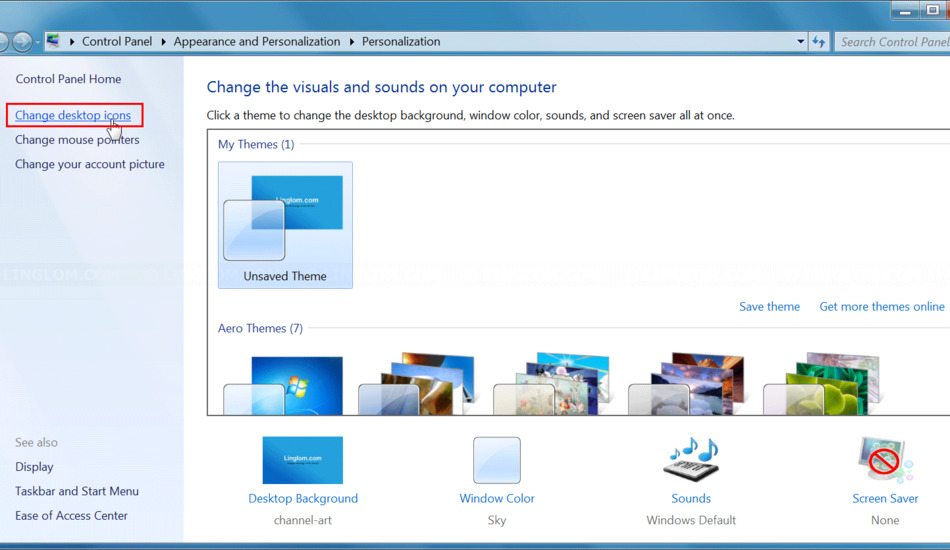Expand breadcrumb arrow after Control Panel
The height and width of the screenshot is (550, 950).
tap(163, 42)
